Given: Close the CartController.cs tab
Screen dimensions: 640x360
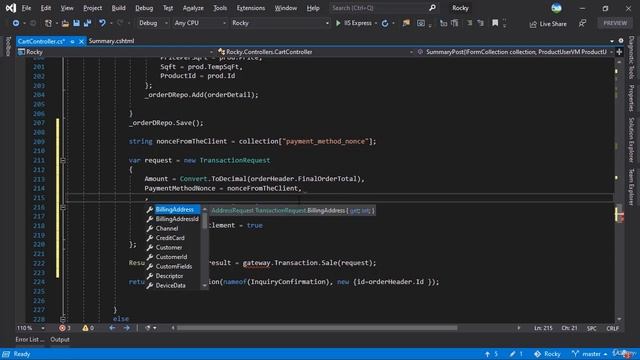Looking at the screenshot, I should tap(81, 41).
